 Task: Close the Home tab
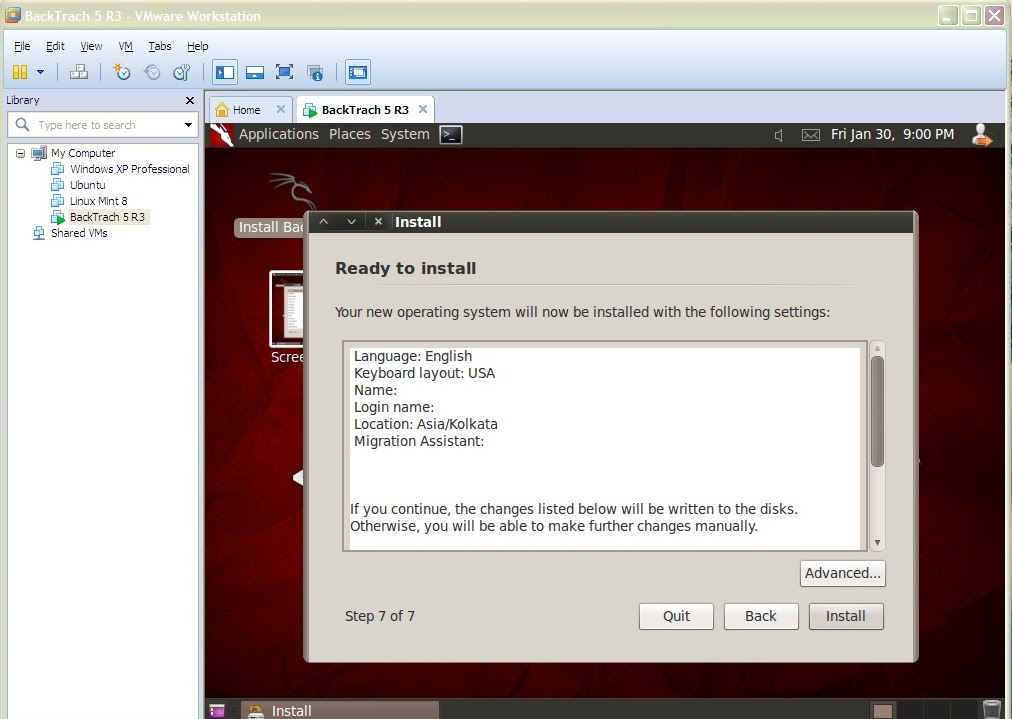point(281,109)
